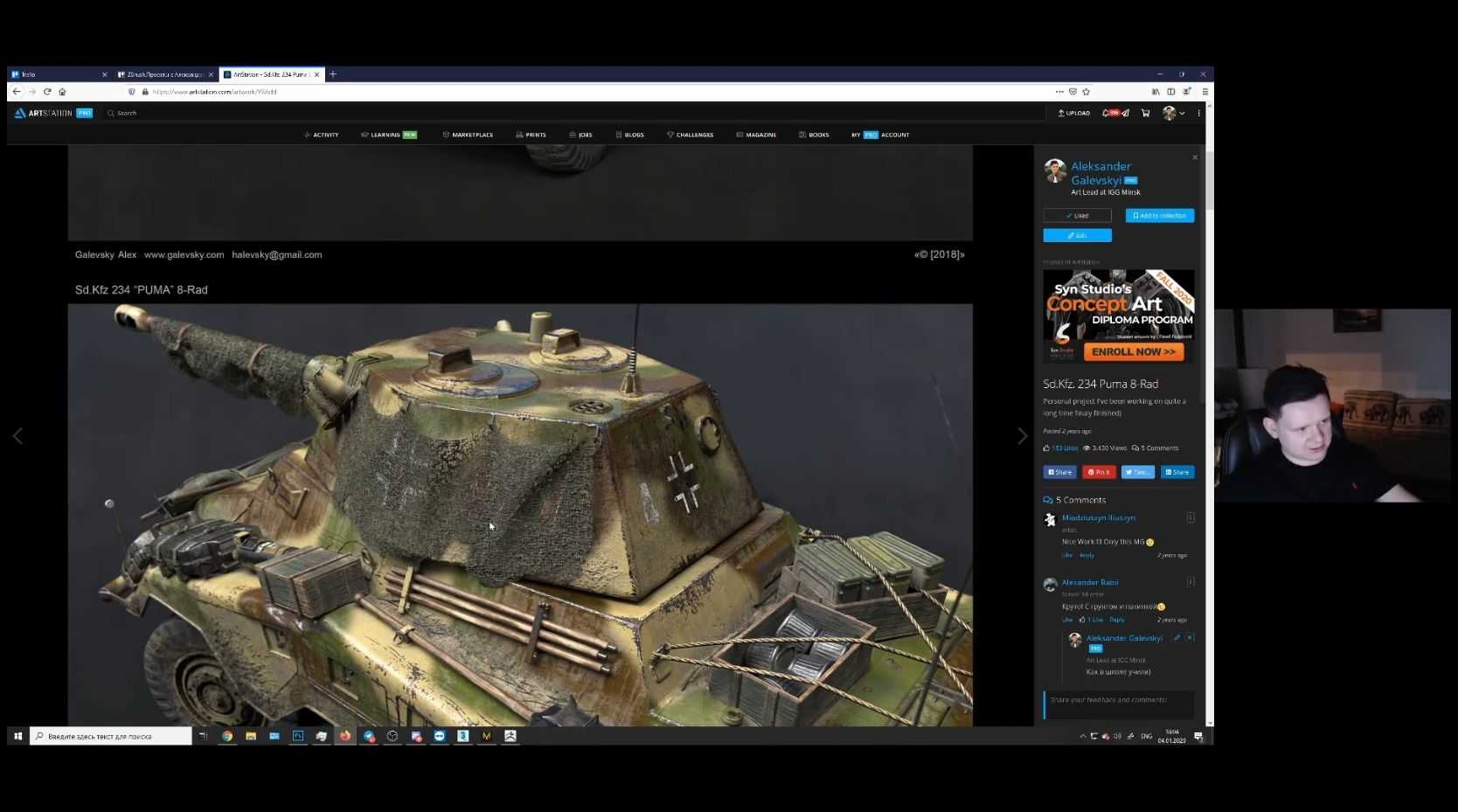
Task: Open the Learning menu
Action: tap(389, 135)
